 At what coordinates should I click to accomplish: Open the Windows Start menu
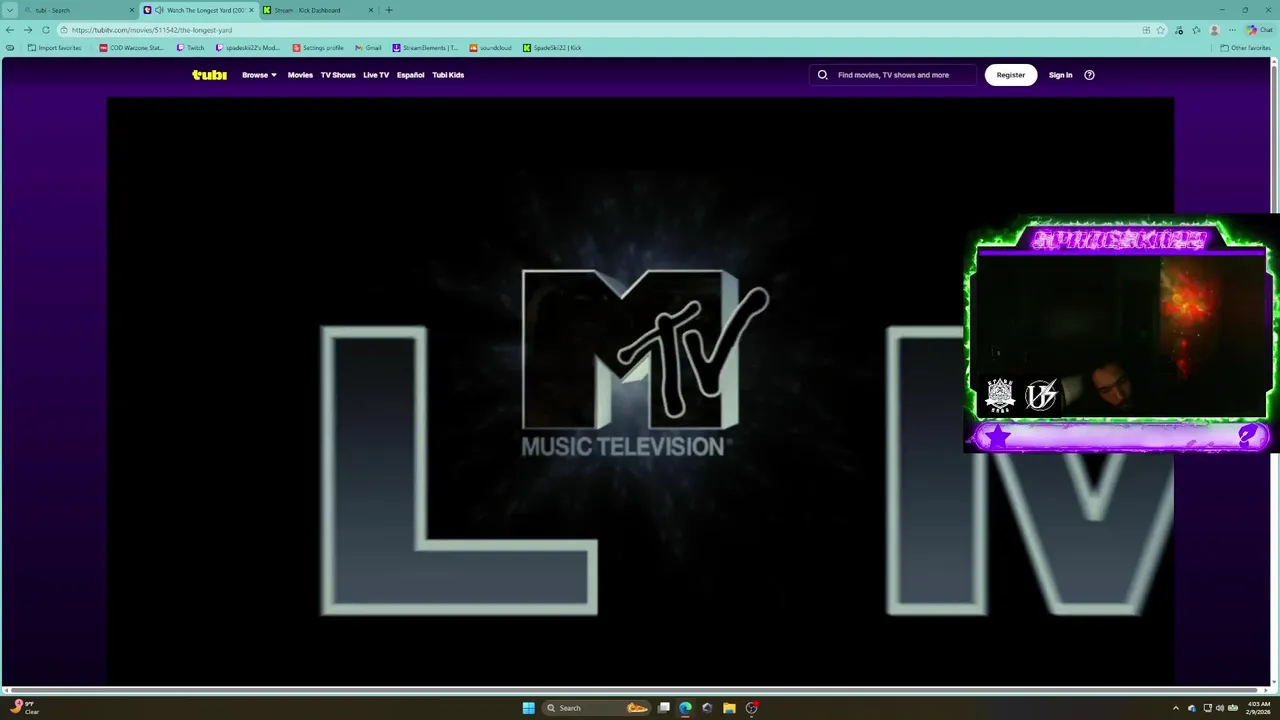click(528, 708)
